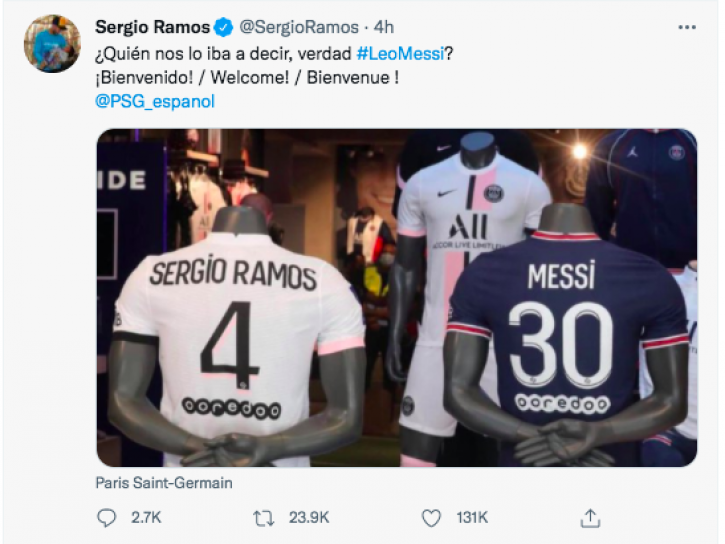The width and height of the screenshot is (725, 544).
Task: Click the 23.9K retweet count
Action: 310,517
